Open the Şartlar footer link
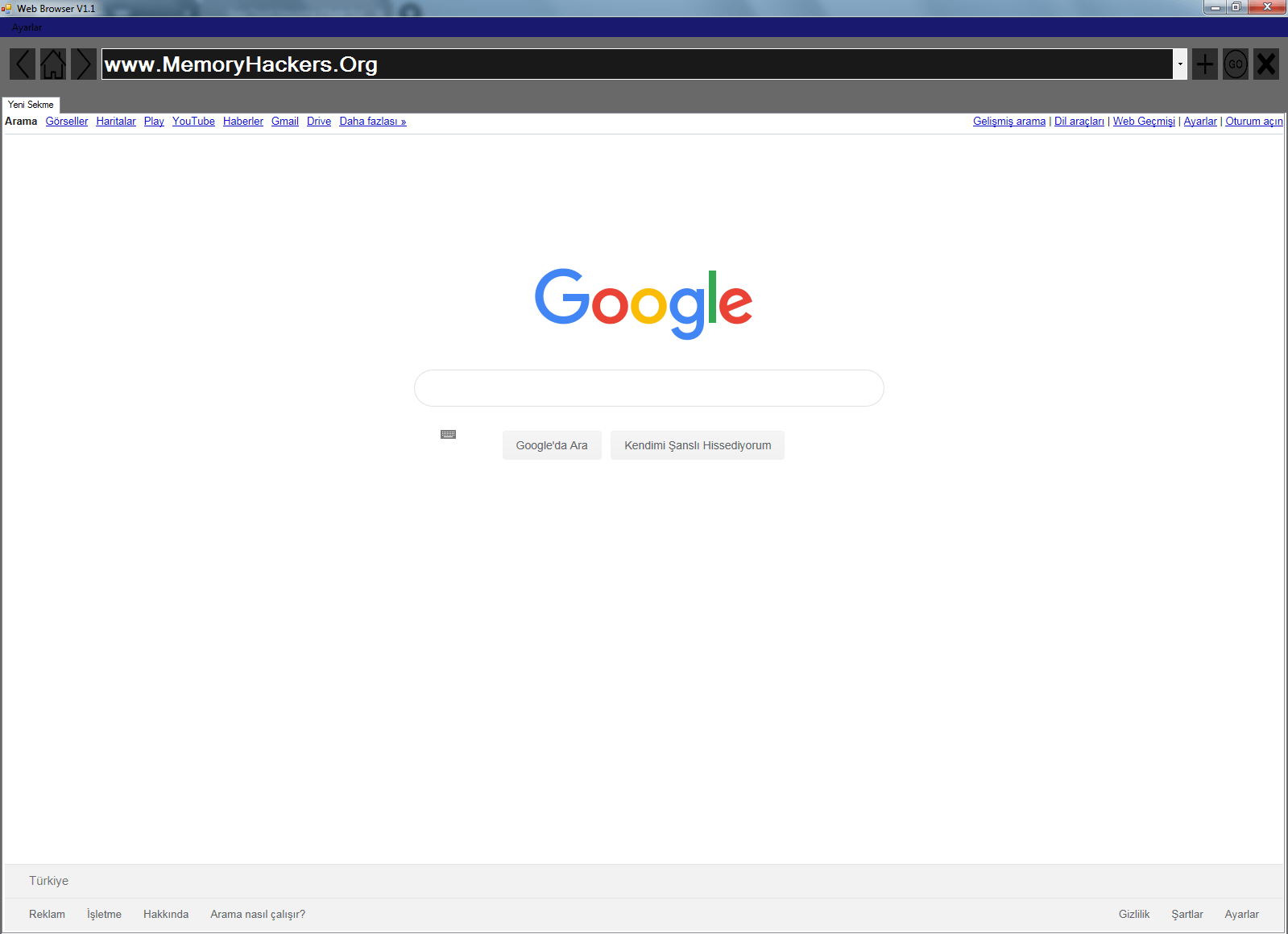 click(x=1187, y=914)
